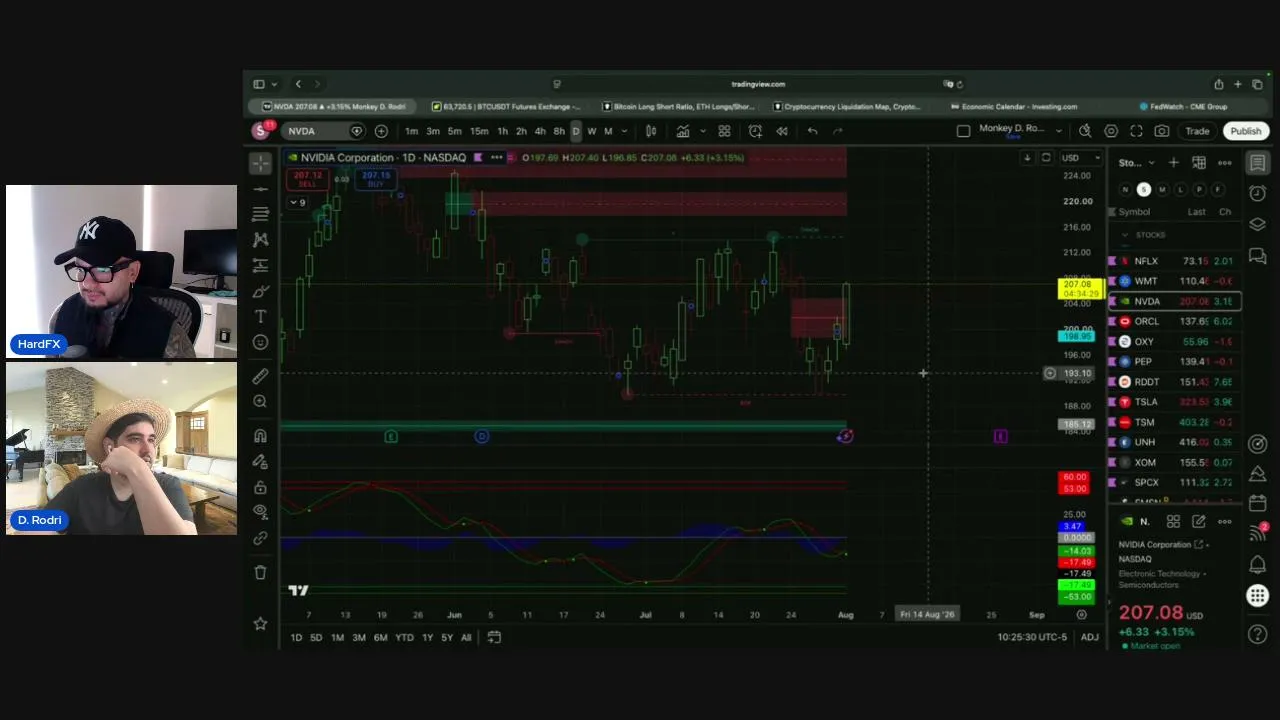Click the Trade button
The height and width of the screenshot is (720, 1280).
[x=1197, y=131]
